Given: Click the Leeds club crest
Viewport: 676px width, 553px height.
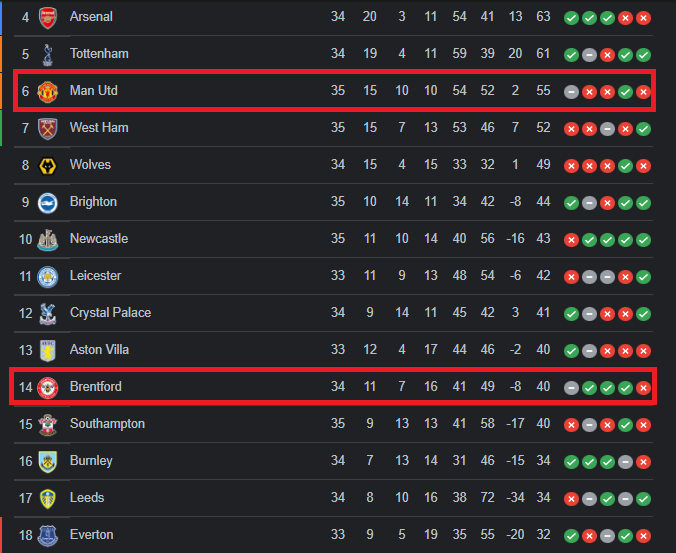Looking at the screenshot, I should [x=47, y=499].
